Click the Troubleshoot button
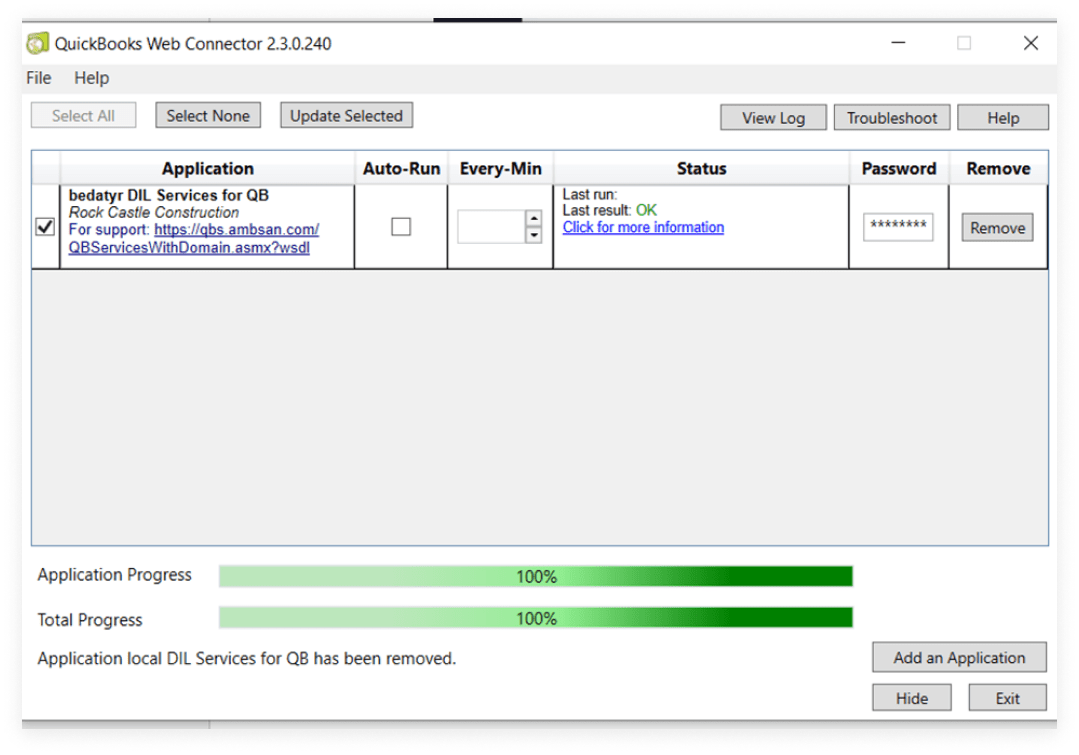Image resolution: width=1079 pixels, height=755 pixels. point(892,118)
